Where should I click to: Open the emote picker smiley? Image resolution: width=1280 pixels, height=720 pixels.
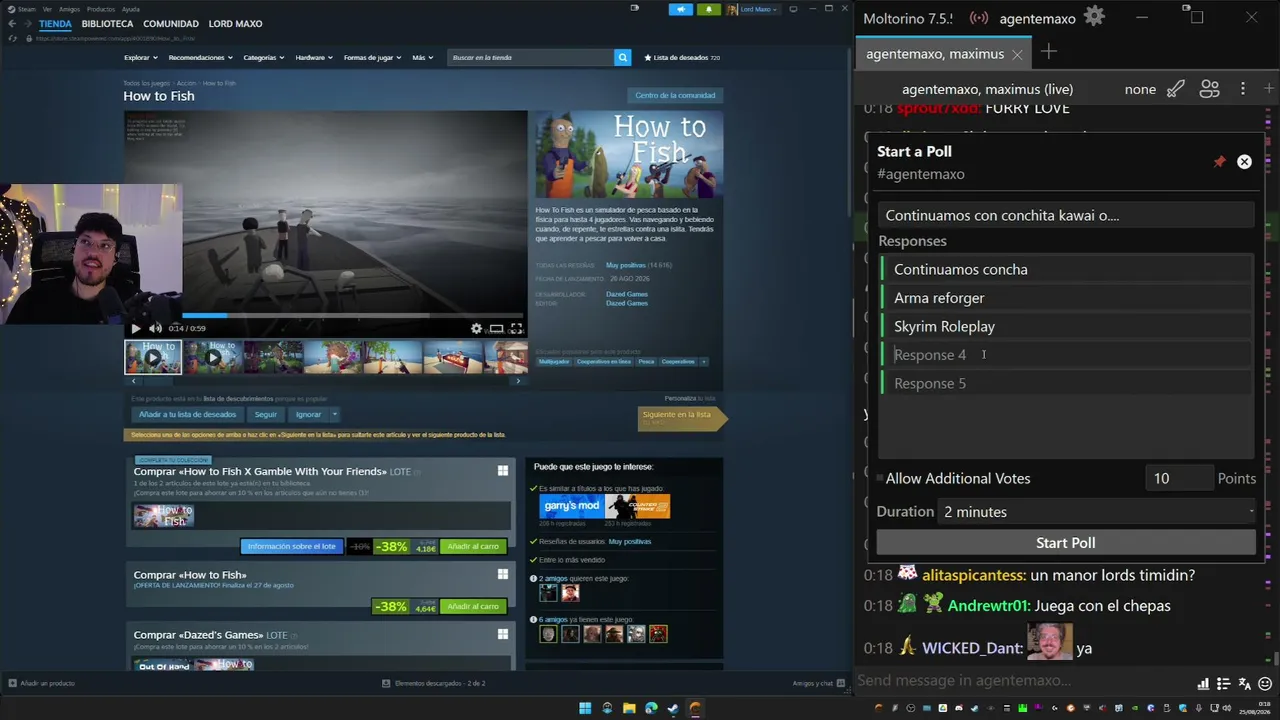coord(1265,684)
